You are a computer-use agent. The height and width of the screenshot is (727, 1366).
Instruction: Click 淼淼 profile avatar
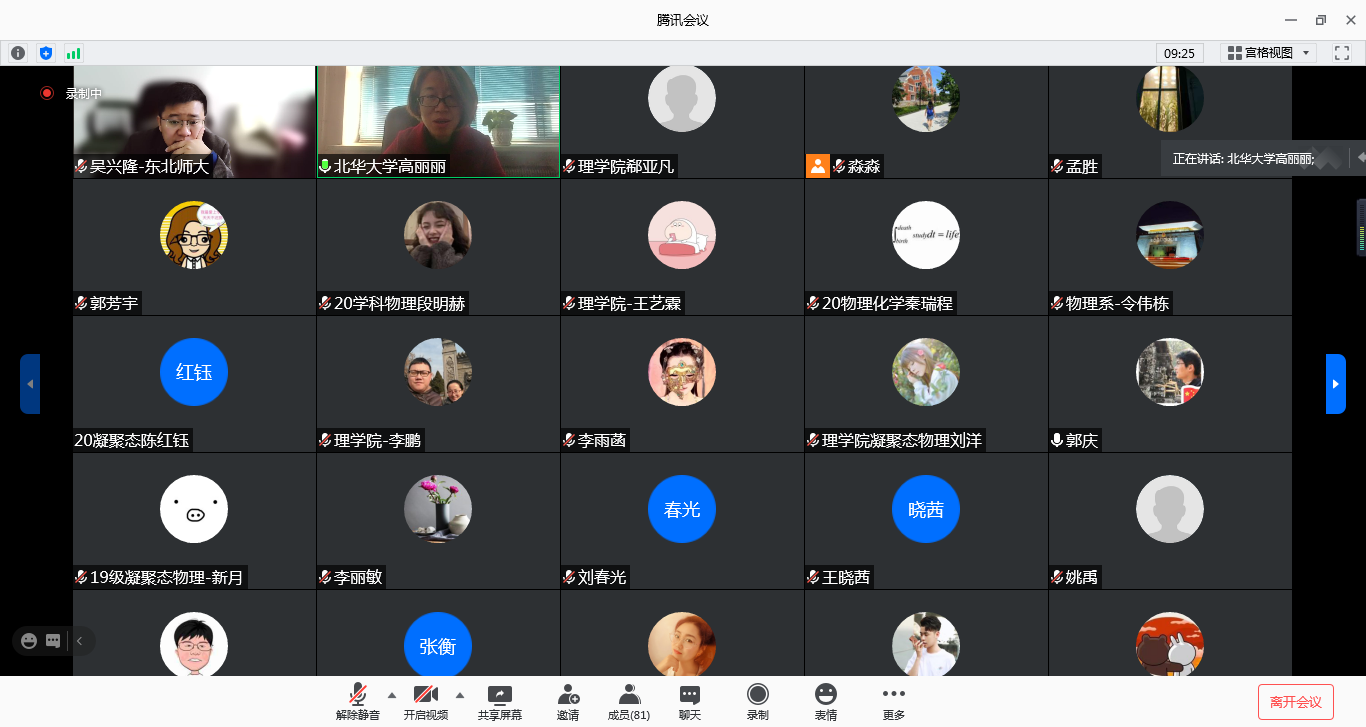926,99
